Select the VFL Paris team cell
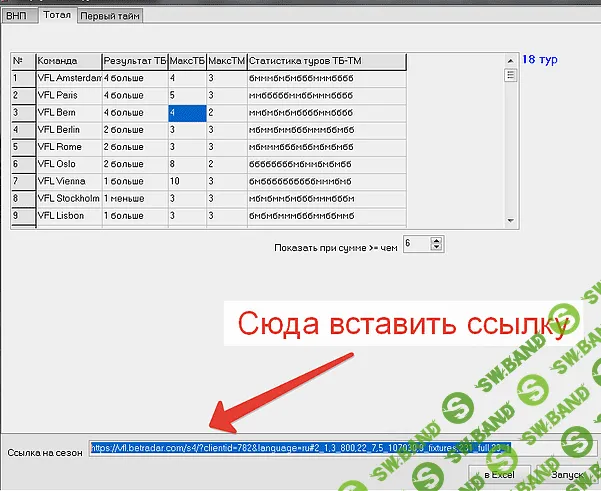Viewport: 601px width, 491px height. tap(69, 96)
